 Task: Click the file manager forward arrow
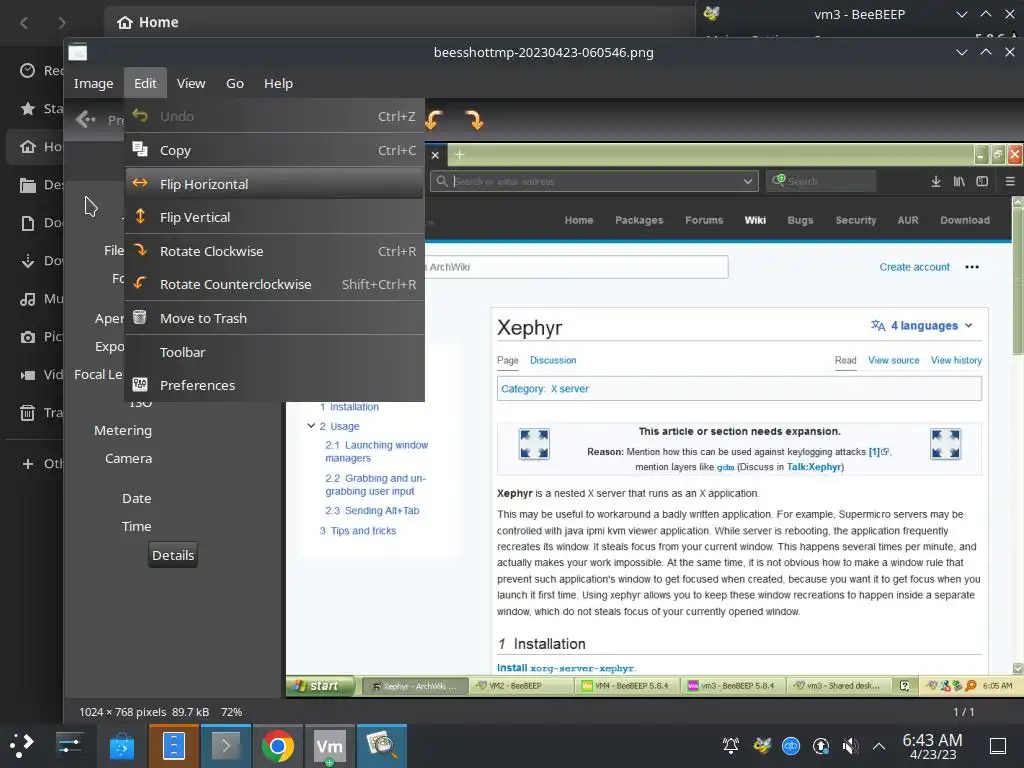pyautogui.click(x=61, y=23)
